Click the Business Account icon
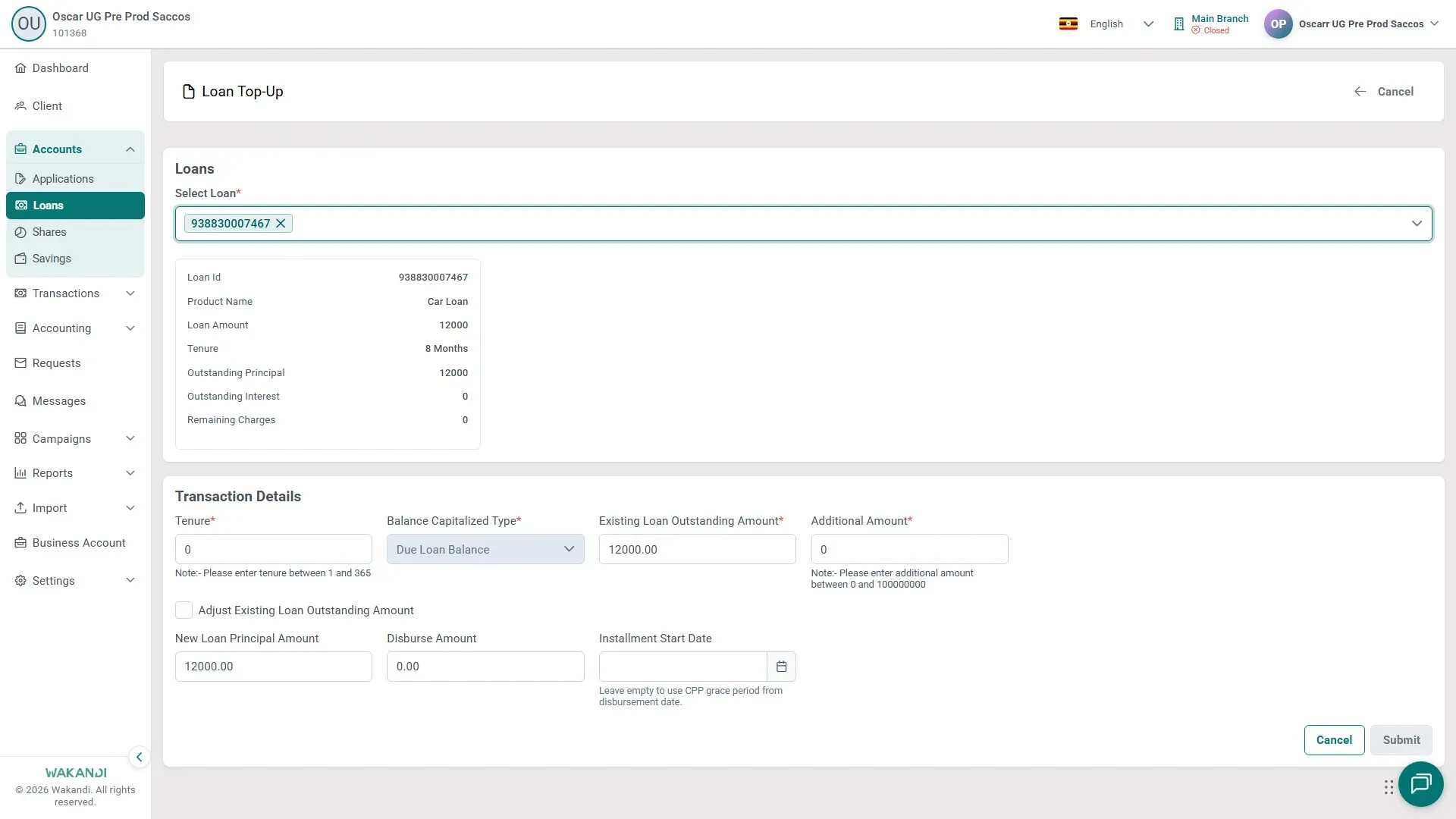Image resolution: width=1456 pixels, height=819 pixels. coord(20,543)
